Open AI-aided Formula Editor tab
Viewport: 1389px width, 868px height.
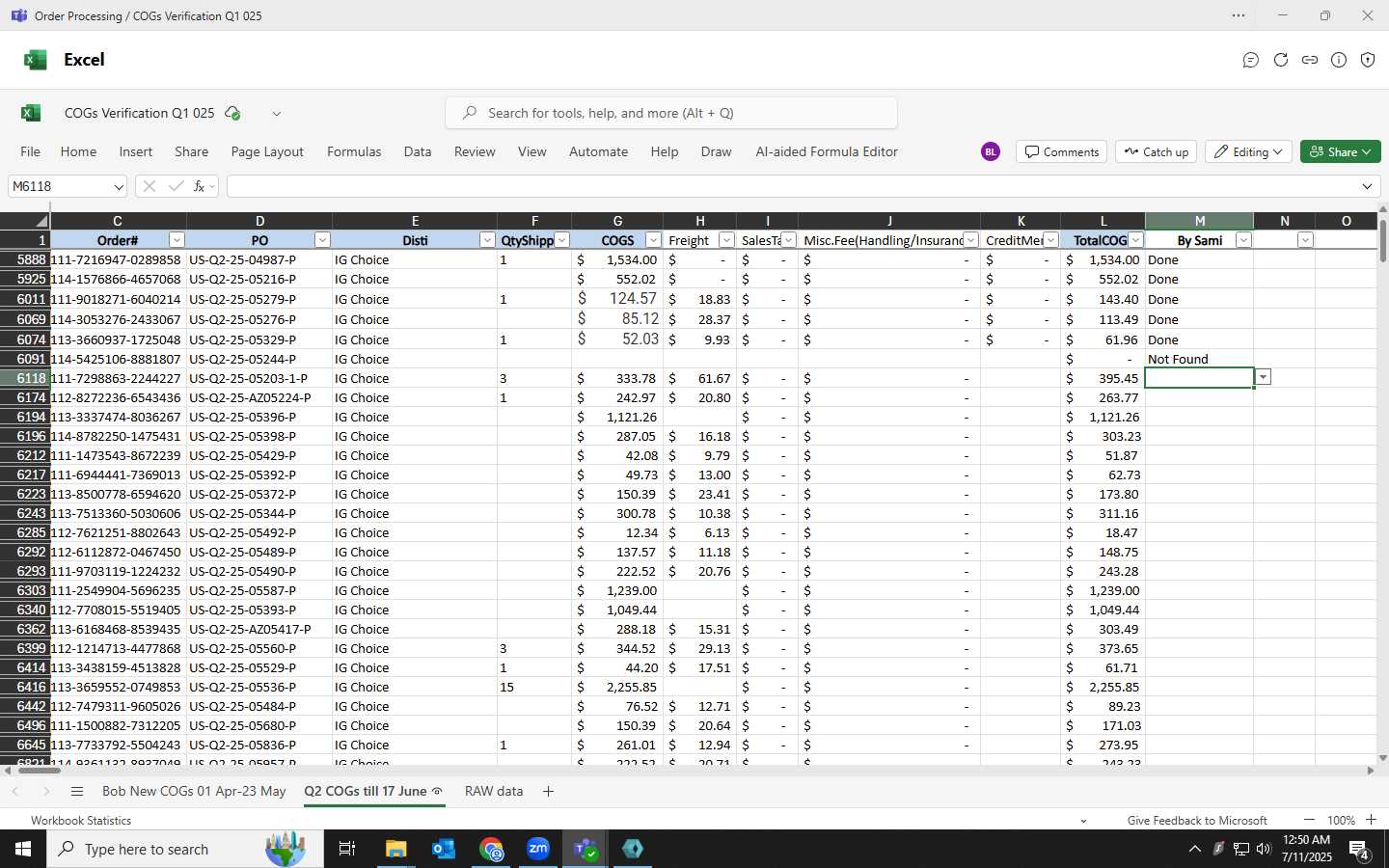click(827, 151)
